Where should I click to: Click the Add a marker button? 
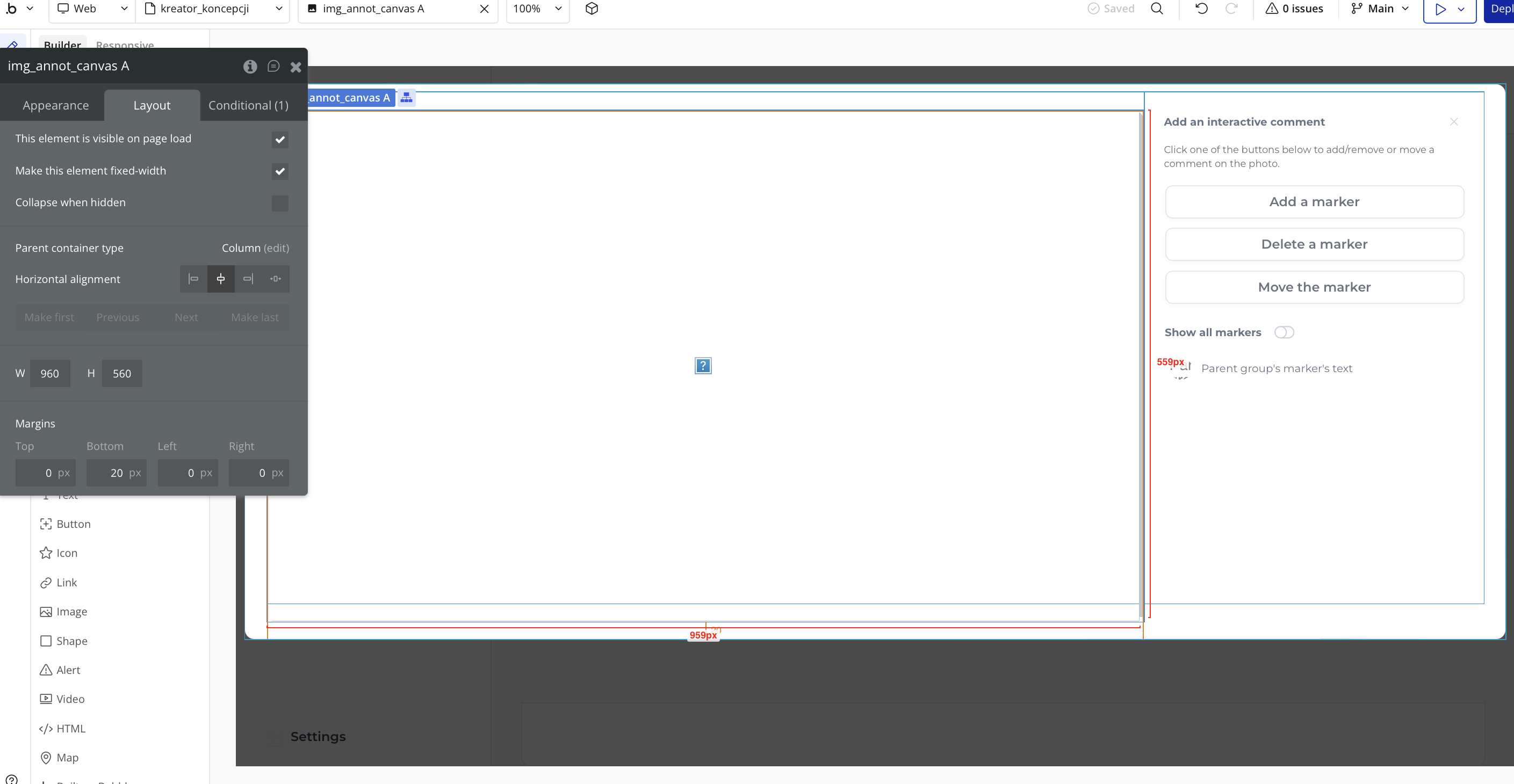point(1314,202)
